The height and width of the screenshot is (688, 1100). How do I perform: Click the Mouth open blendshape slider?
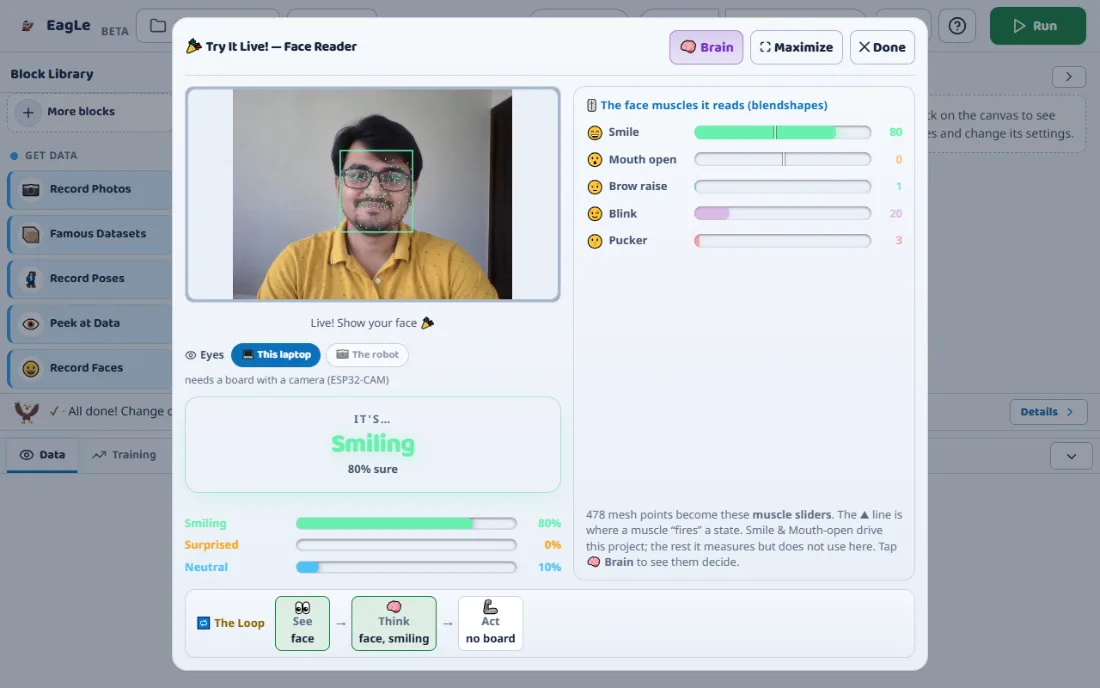pyautogui.click(x=782, y=159)
